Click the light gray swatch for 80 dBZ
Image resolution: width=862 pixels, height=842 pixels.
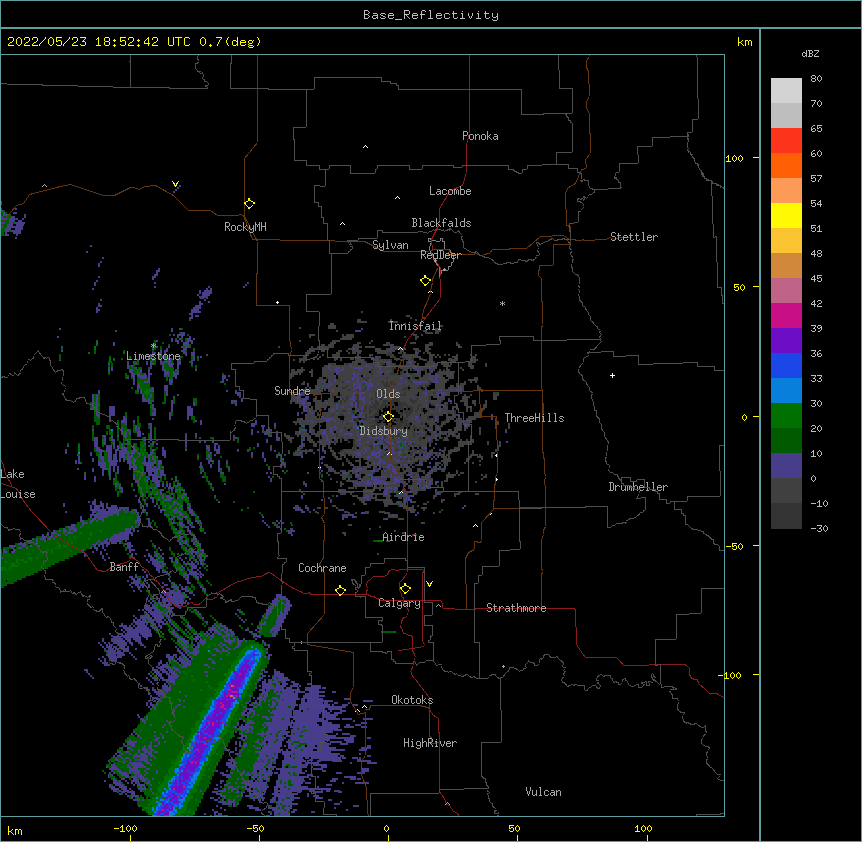click(x=786, y=91)
